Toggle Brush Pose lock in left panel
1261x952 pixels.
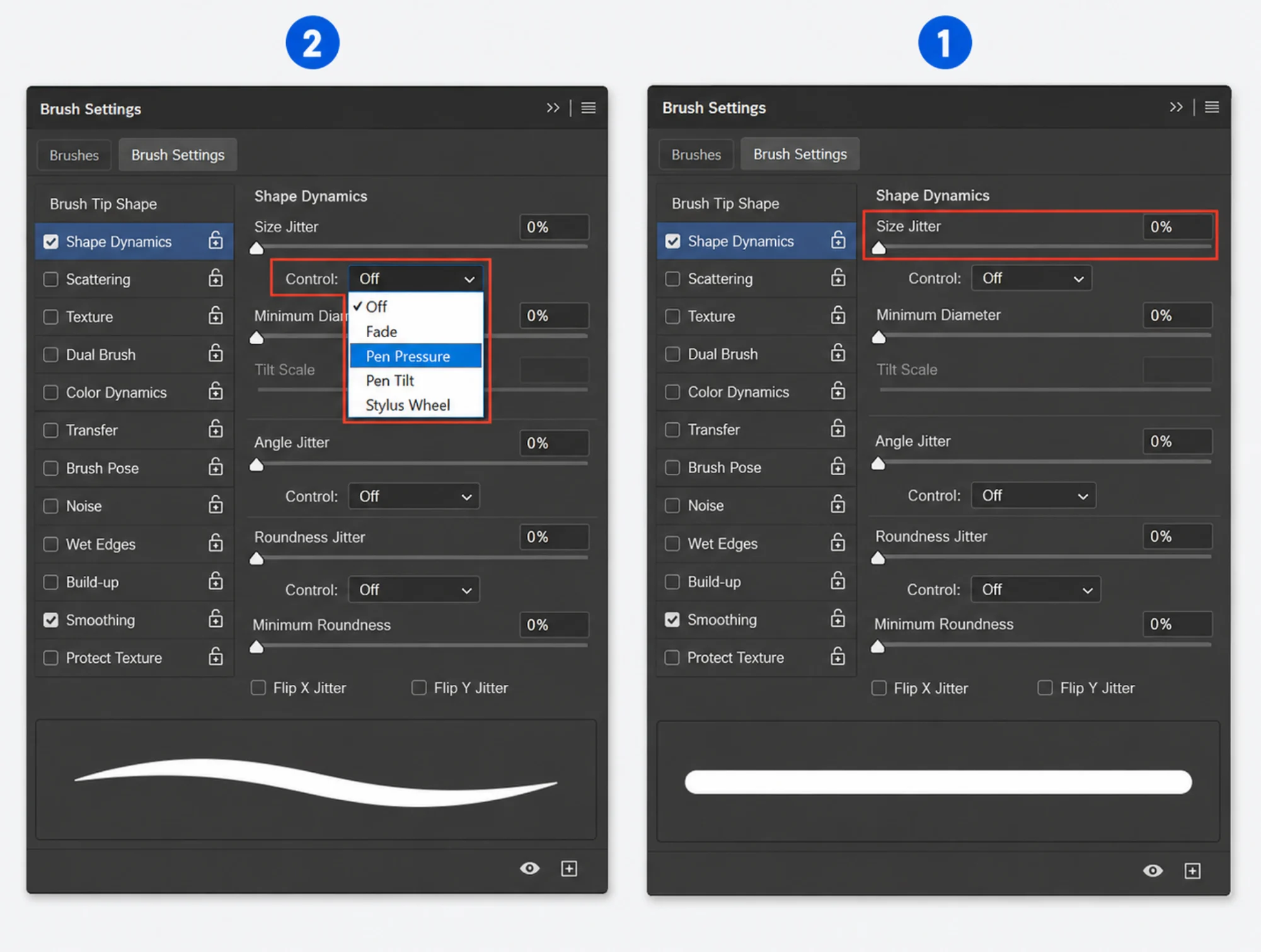(x=216, y=467)
